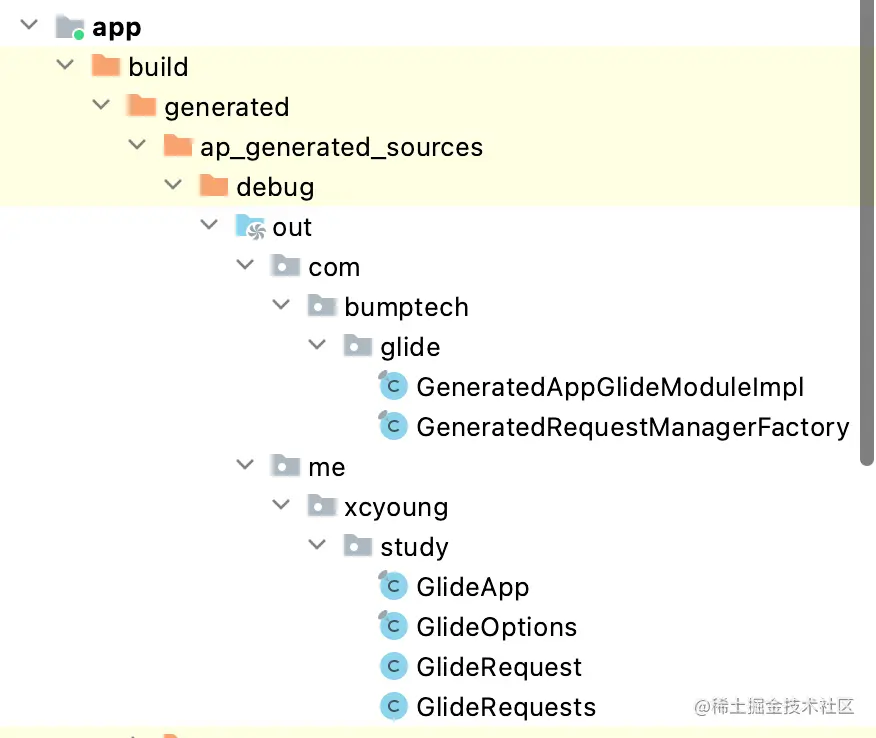Select the ap_generated_sources label
The image size is (876, 738).
(341, 147)
